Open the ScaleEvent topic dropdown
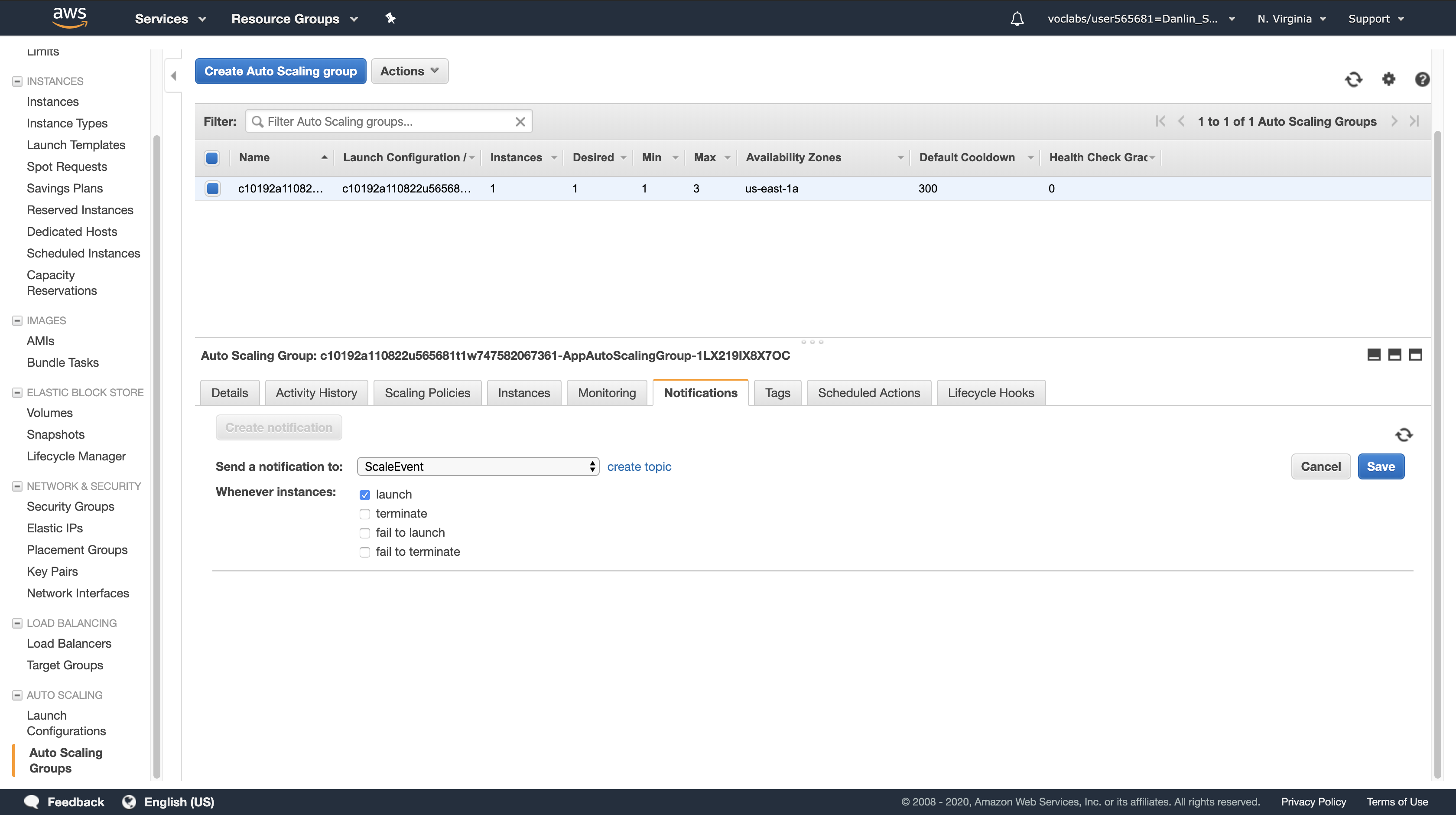 (478, 466)
